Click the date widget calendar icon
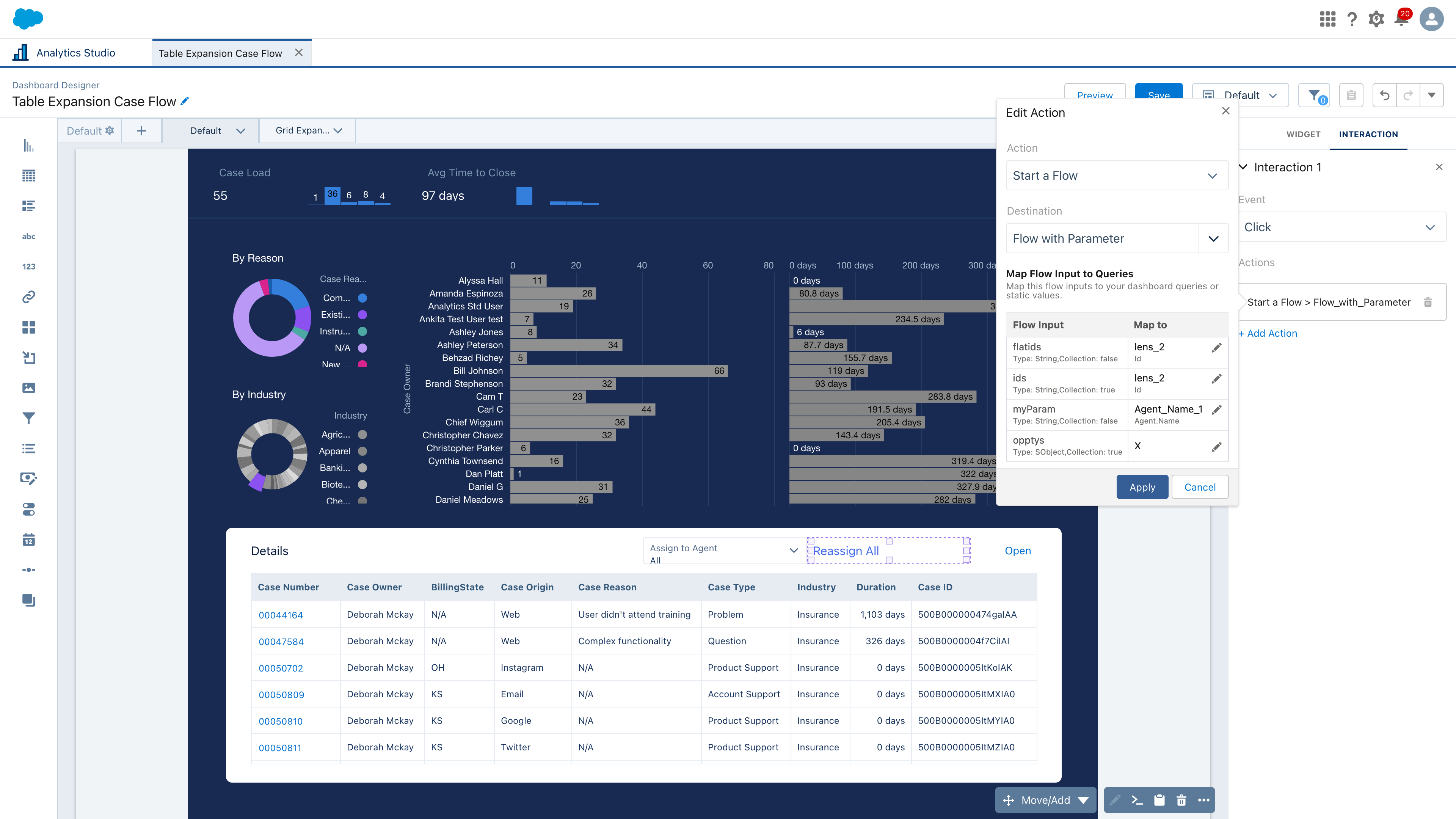 click(x=28, y=540)
